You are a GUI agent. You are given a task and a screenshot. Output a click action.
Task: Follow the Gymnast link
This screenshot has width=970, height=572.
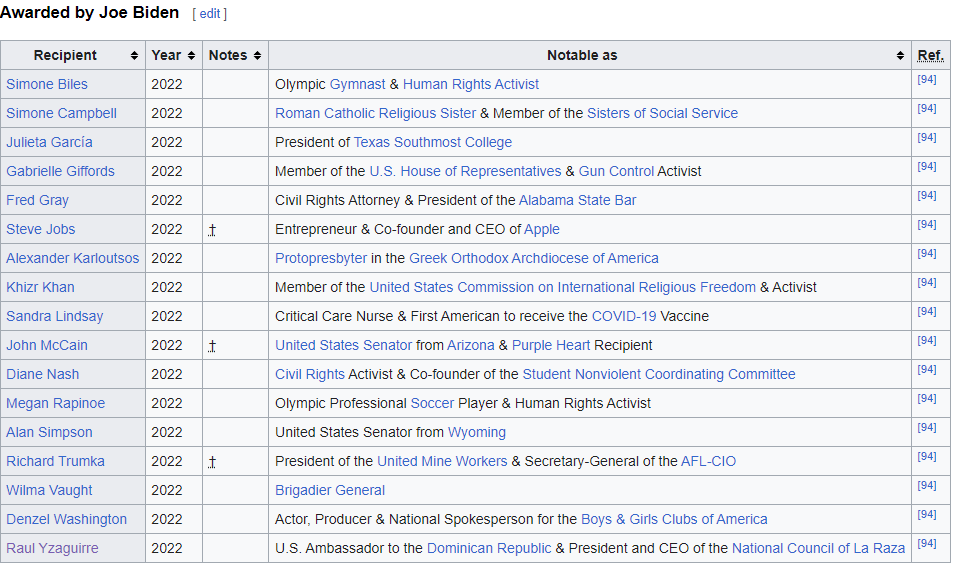tap(358, 84)
